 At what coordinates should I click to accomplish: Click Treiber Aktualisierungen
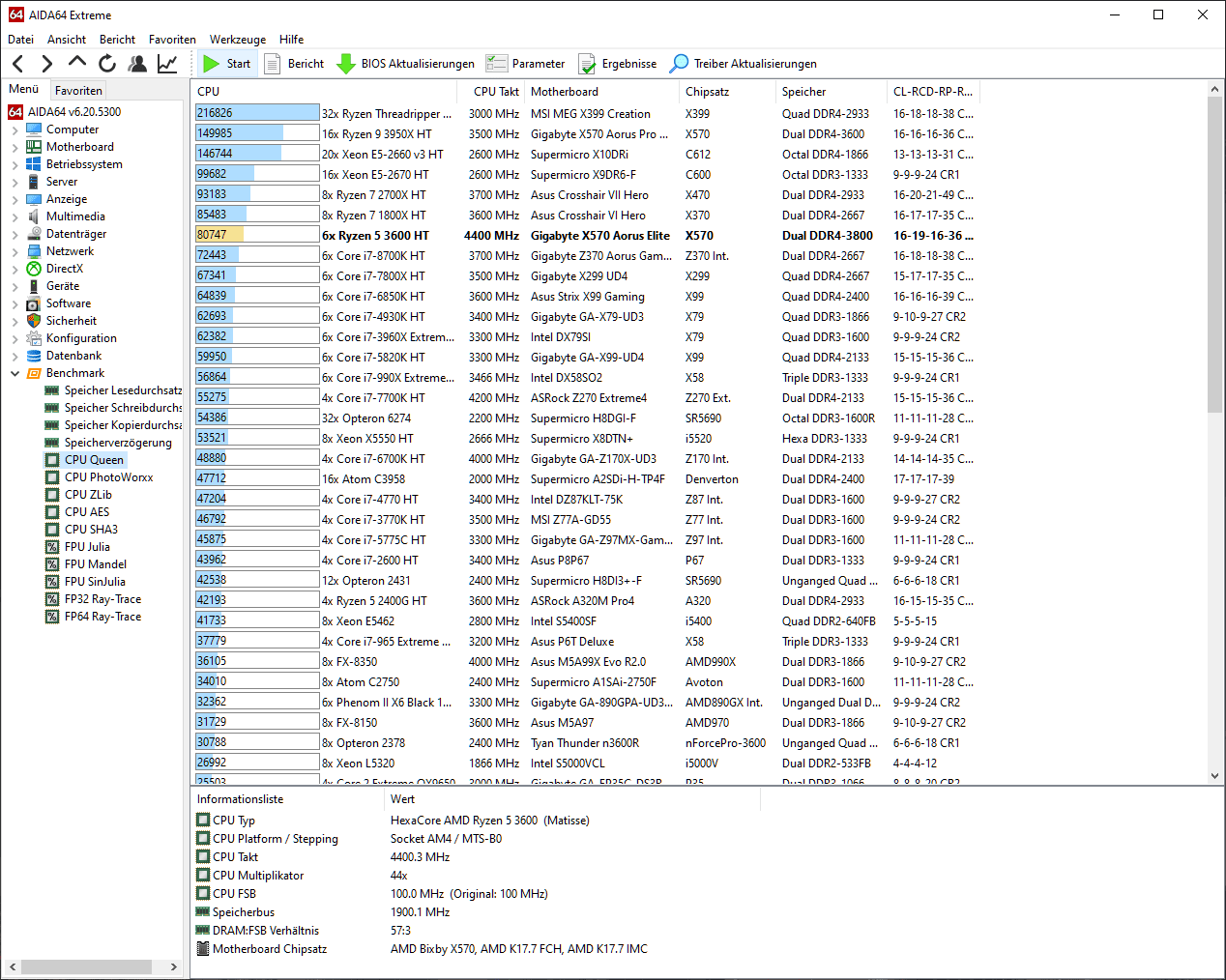tap(743, 64)
